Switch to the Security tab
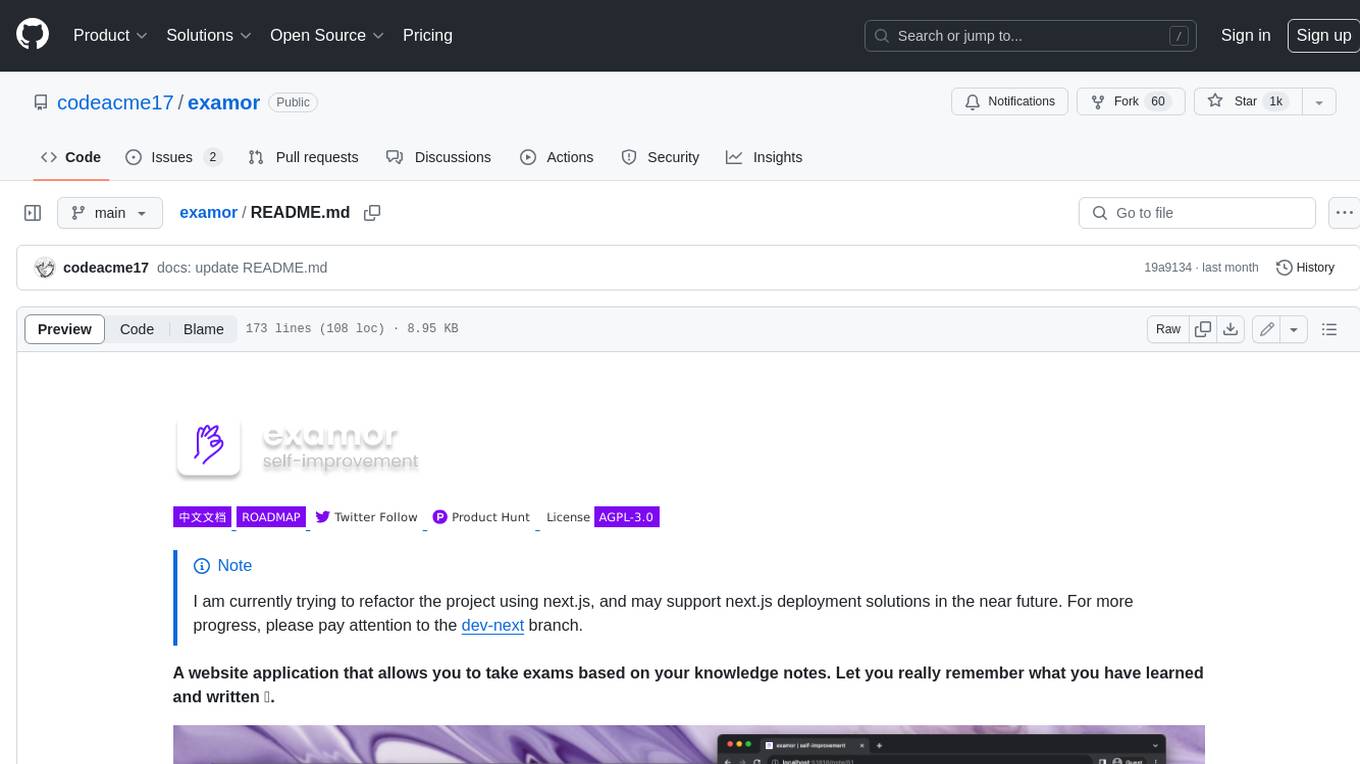 pos(660,157)
